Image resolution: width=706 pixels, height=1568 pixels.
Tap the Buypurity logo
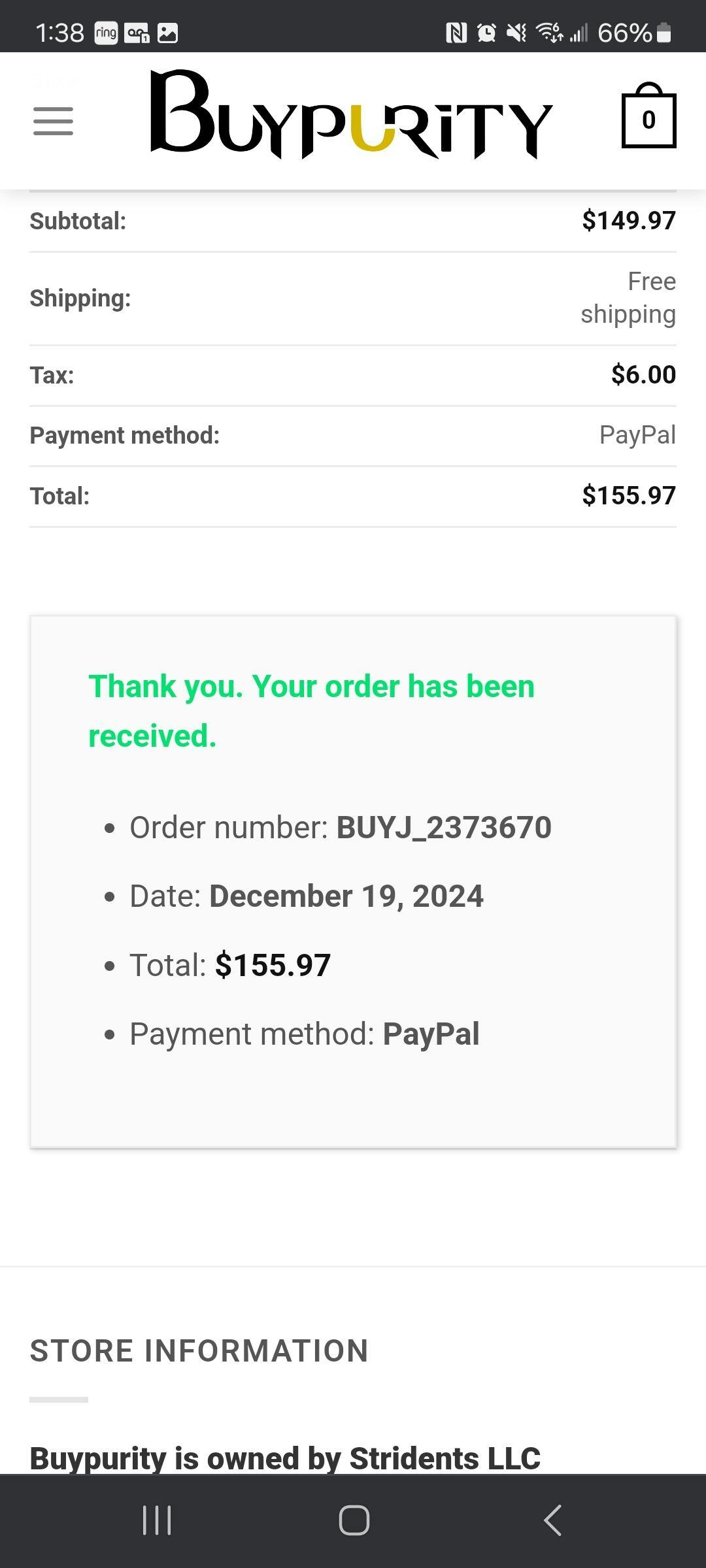(351, 114)
